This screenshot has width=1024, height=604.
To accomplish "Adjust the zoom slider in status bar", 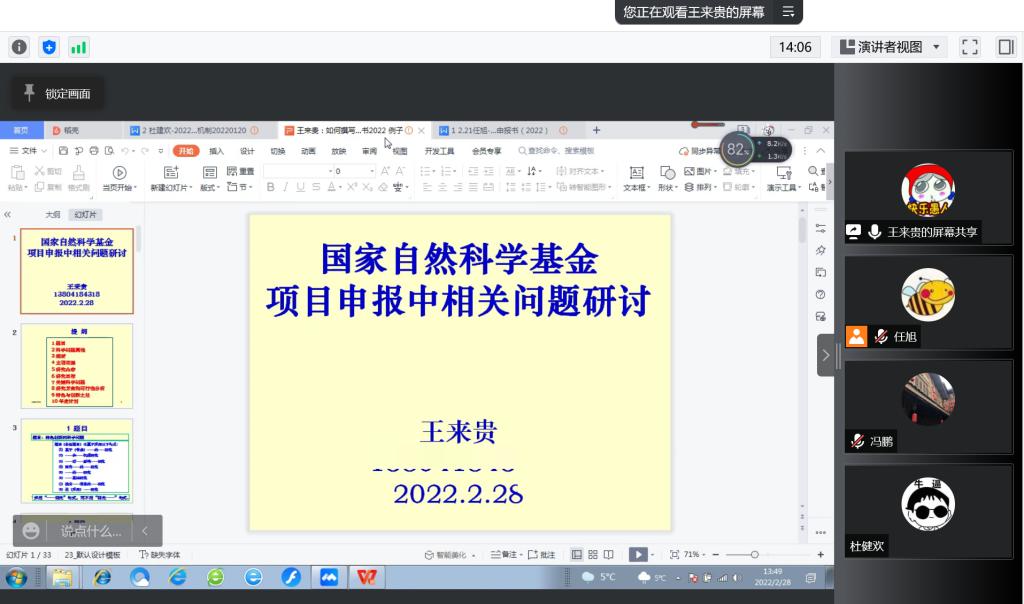I will 754,554.
